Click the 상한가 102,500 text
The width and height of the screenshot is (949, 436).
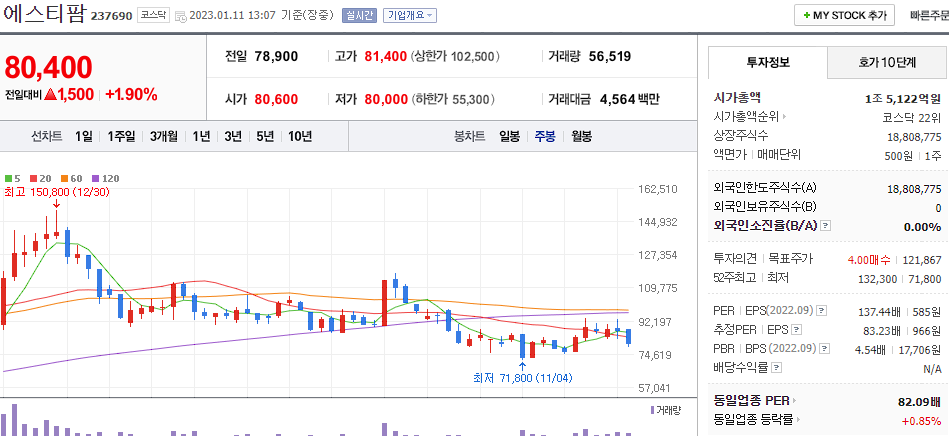(x=455, y=57)
